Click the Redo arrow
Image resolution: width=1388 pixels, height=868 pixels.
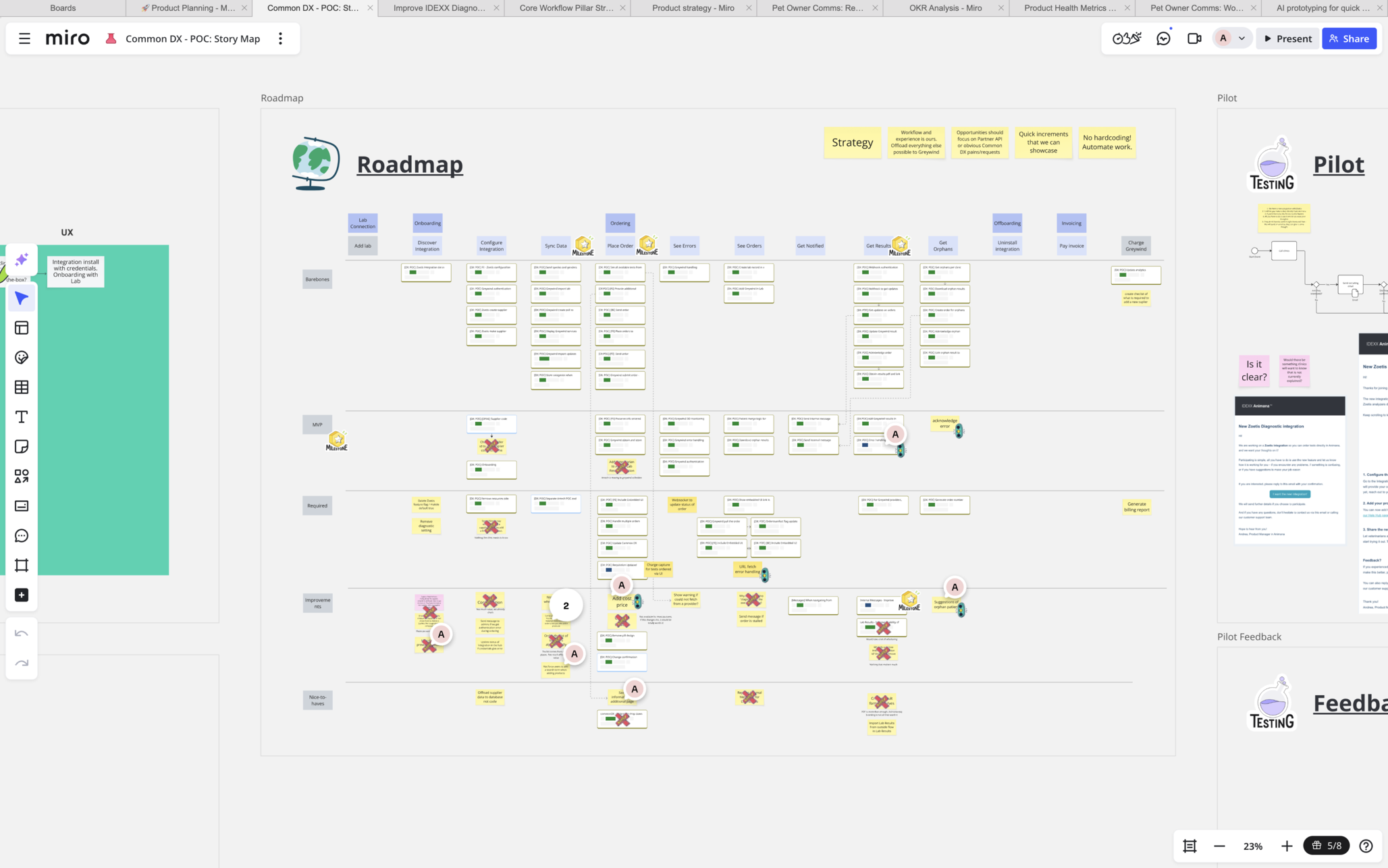coord(22,663)
